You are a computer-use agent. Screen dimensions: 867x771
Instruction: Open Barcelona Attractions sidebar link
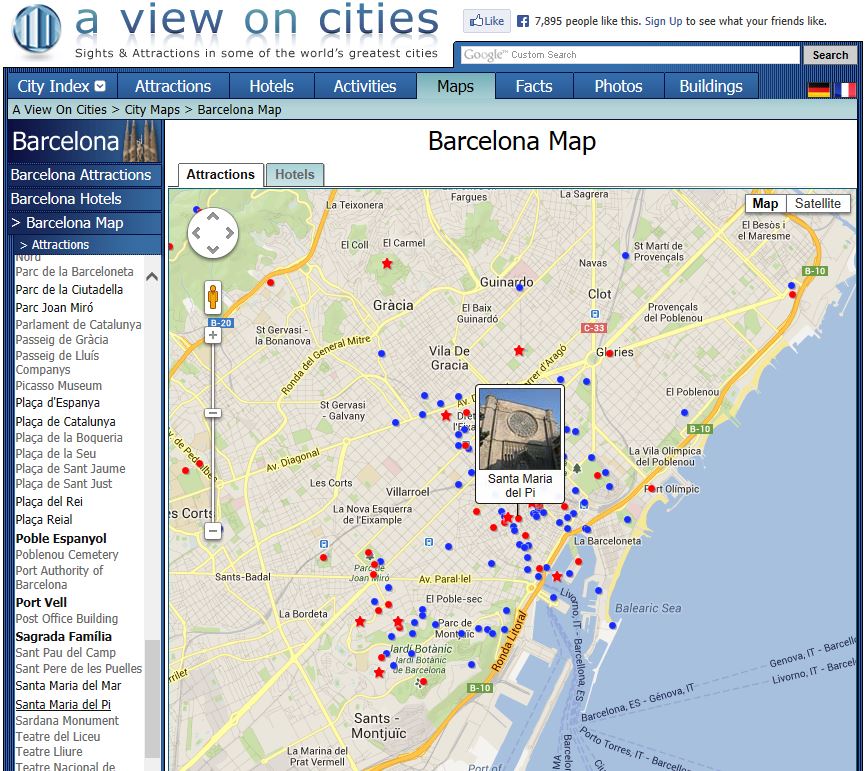click(85, 175)
